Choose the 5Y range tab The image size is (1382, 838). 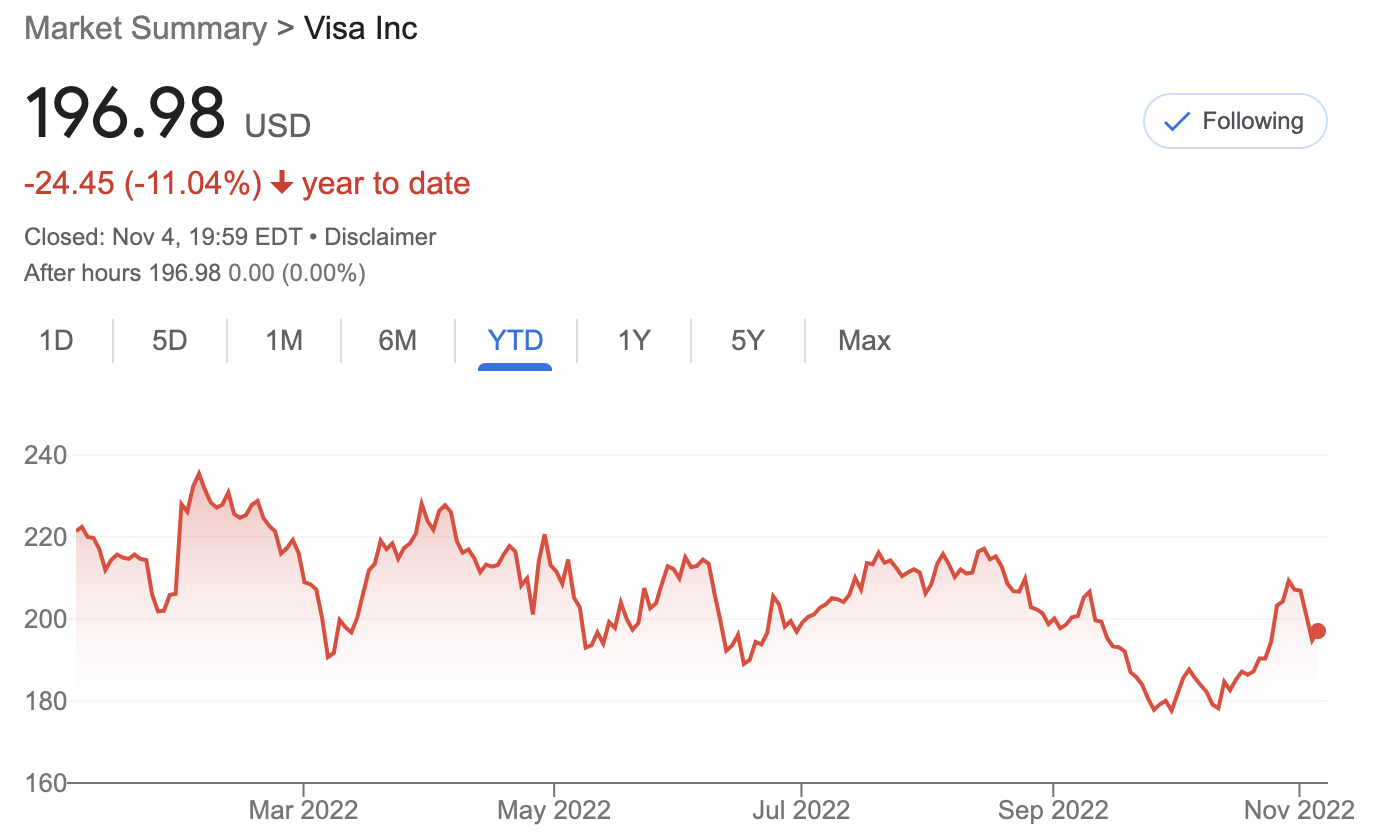pos(747,341)
